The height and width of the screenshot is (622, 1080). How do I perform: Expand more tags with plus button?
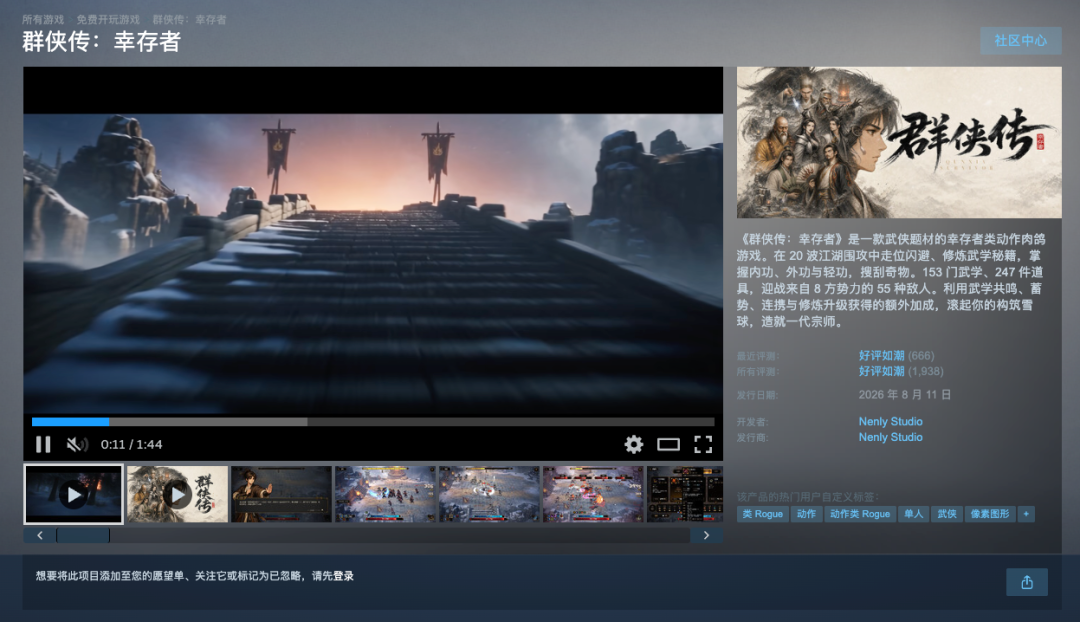[1026, 514]
